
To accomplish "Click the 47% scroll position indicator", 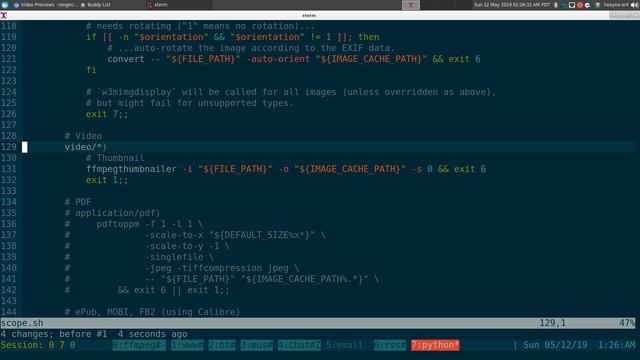I will pos(627,323).
